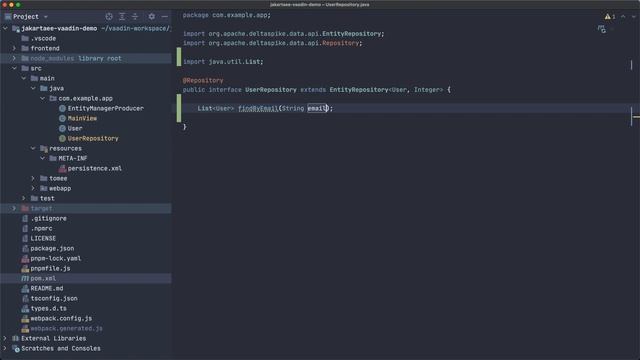The height and width of the screenshot is (360, 640).
Task: Collapse the main folder
Action: tap(24, 78)
